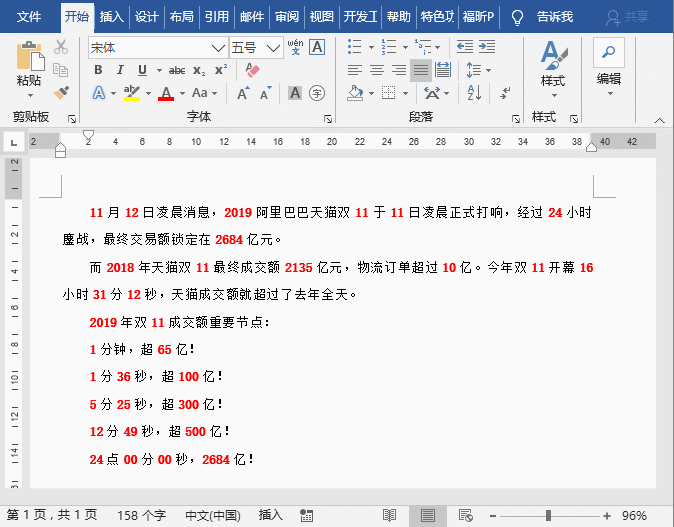Open the 文件 menu tab
This screenshot has height=527, width=674.
(x=29, y=17)
